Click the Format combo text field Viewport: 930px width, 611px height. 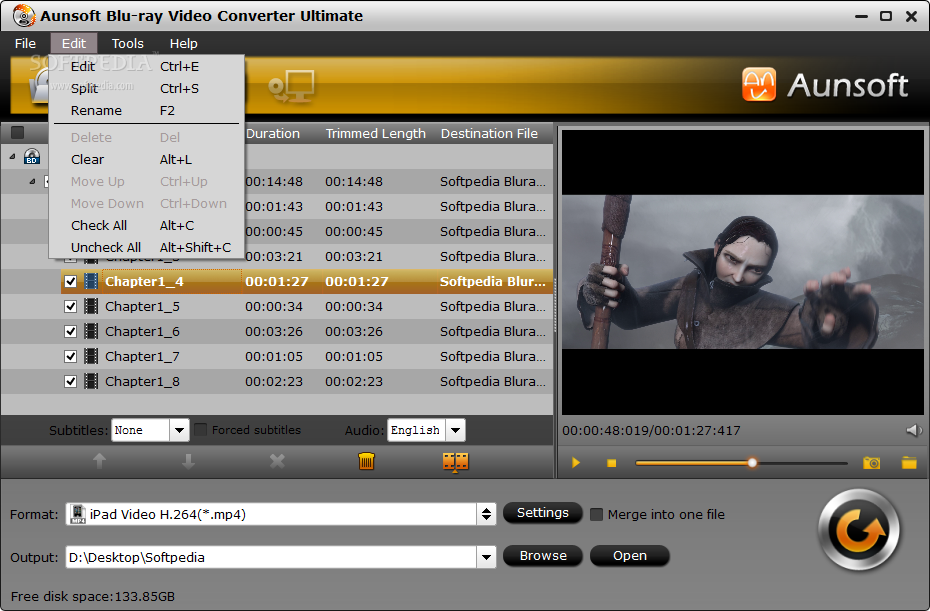[271, 514]
